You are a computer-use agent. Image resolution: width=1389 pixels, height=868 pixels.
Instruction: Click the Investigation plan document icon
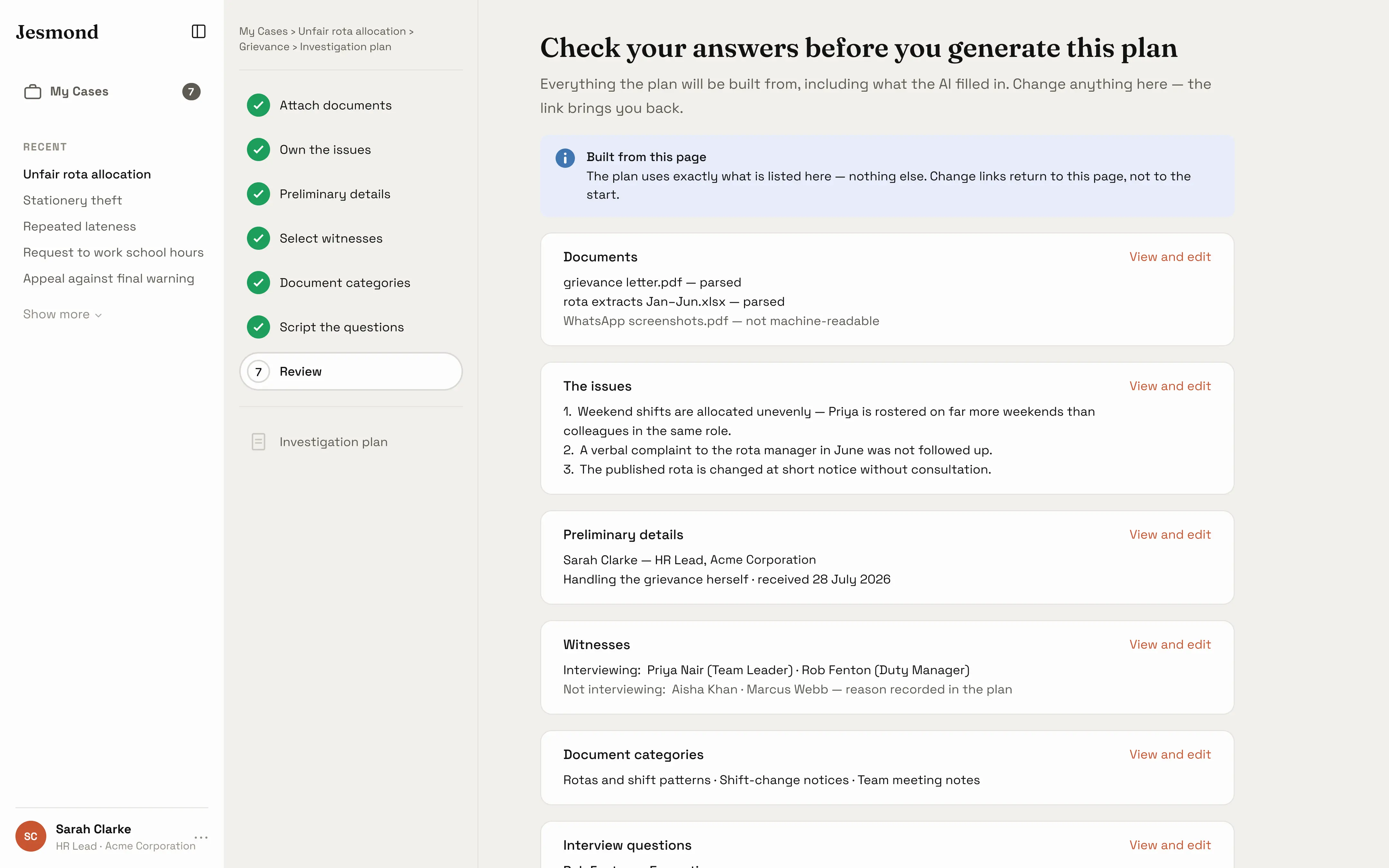pos(258,442)
